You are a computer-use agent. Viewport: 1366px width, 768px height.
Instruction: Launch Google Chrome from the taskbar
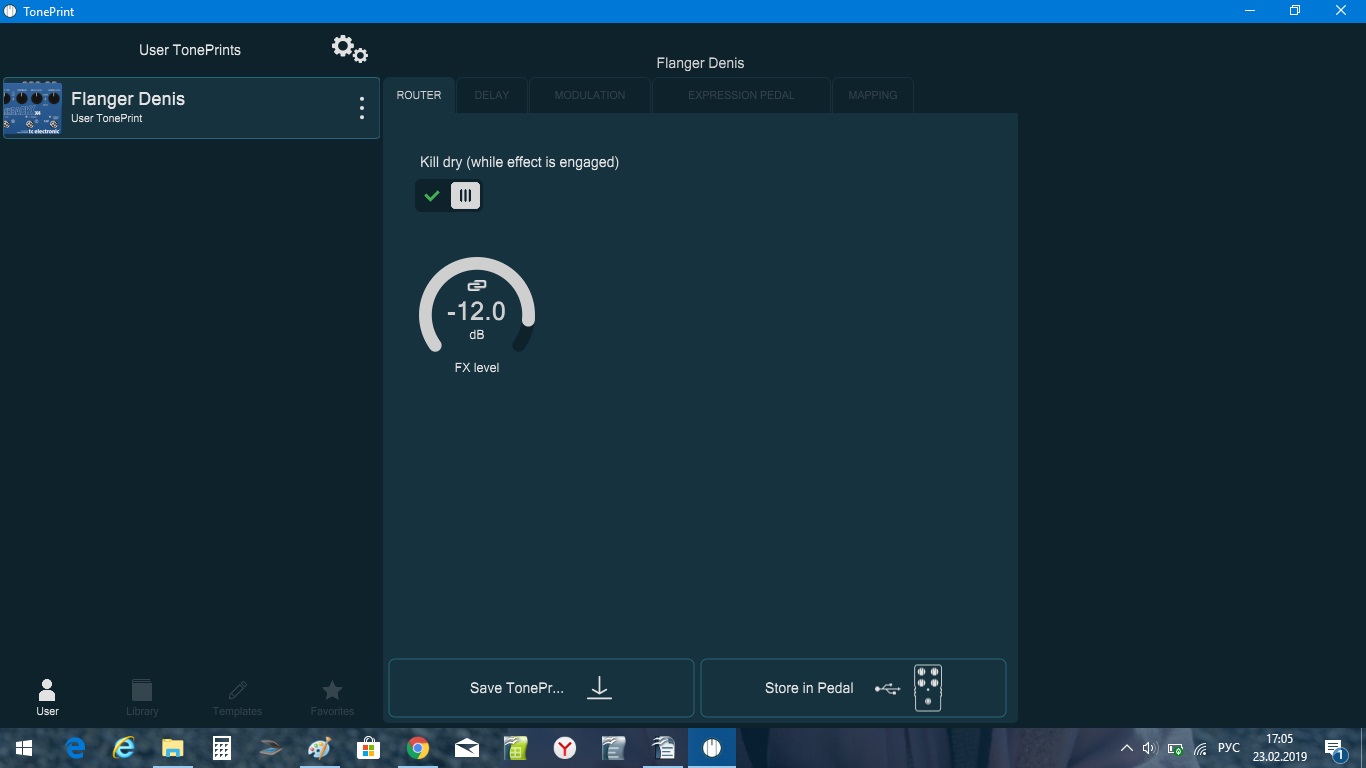pyautogui.click(x=418, y=748)
